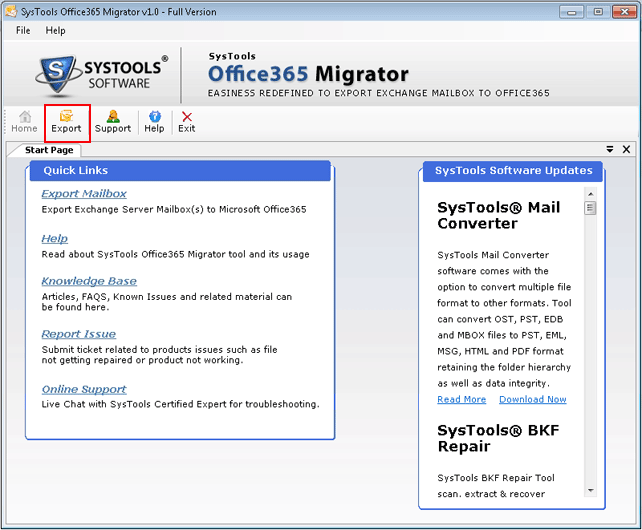Click the SysTools Mail Converter heading
This screenshot has height=530, width=642.
(x=498, y=215)
